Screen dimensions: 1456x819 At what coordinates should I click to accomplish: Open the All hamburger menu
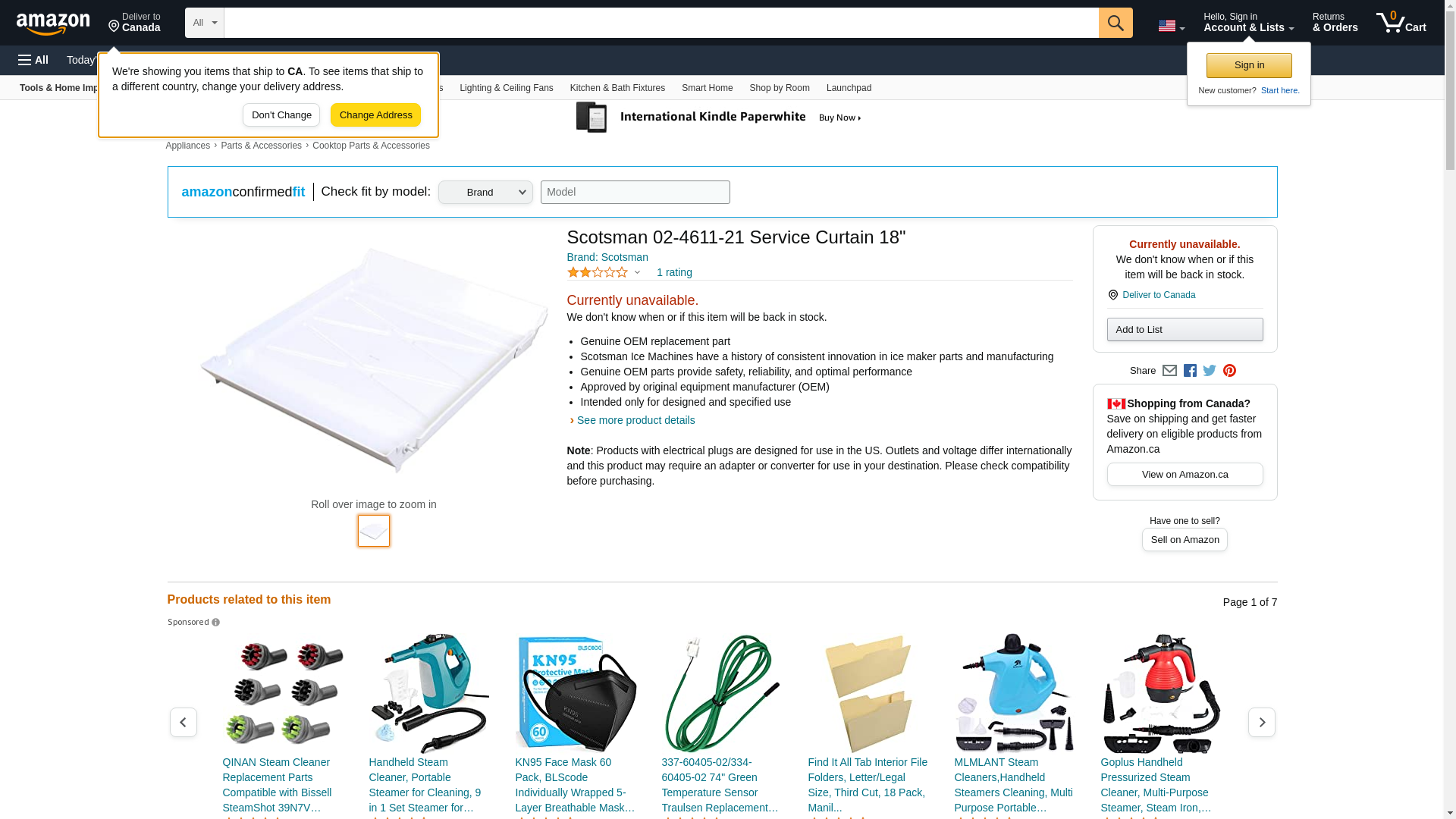click(x=33, y=60)
